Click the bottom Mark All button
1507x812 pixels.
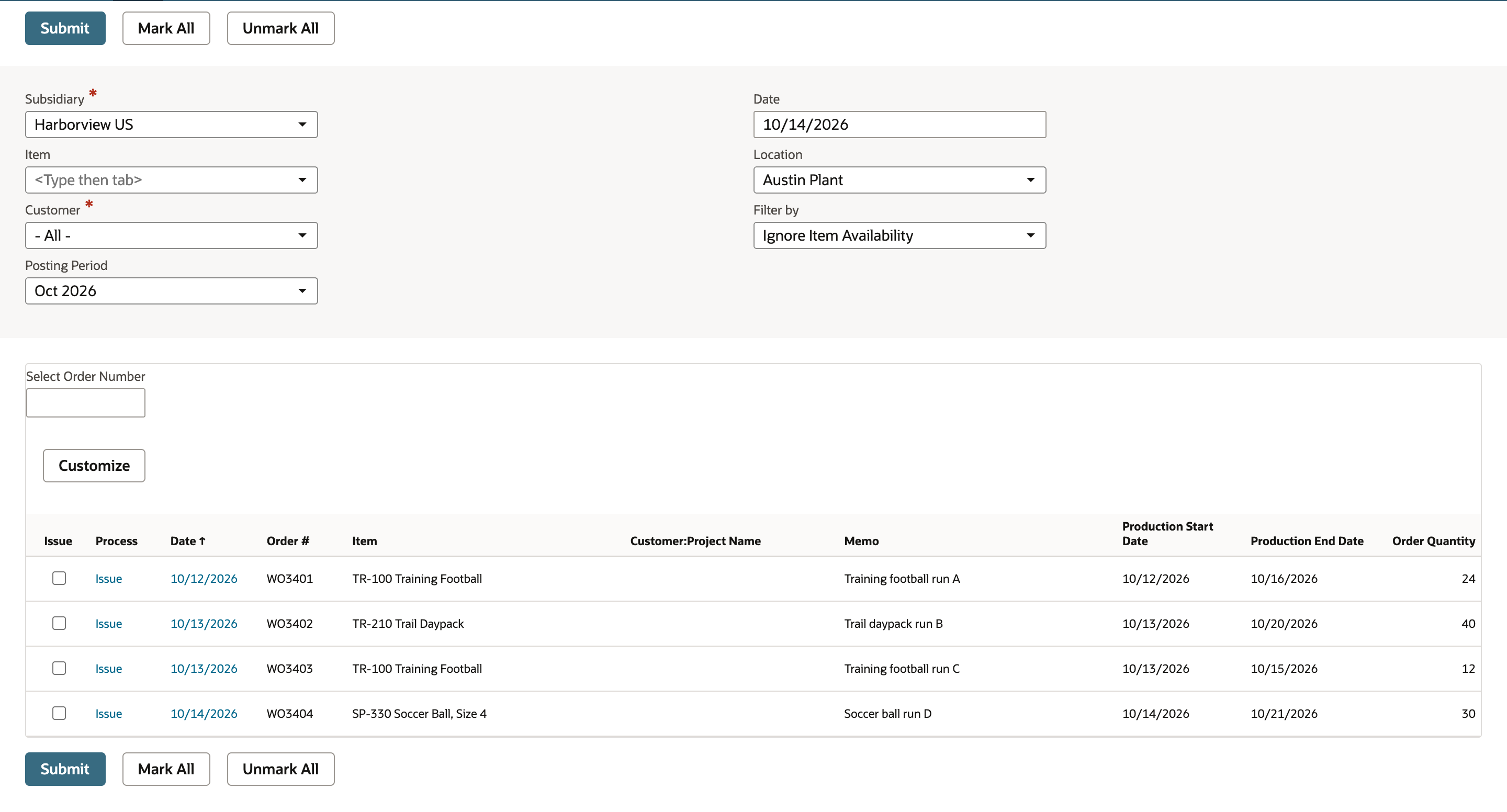[x=166, y=769]
